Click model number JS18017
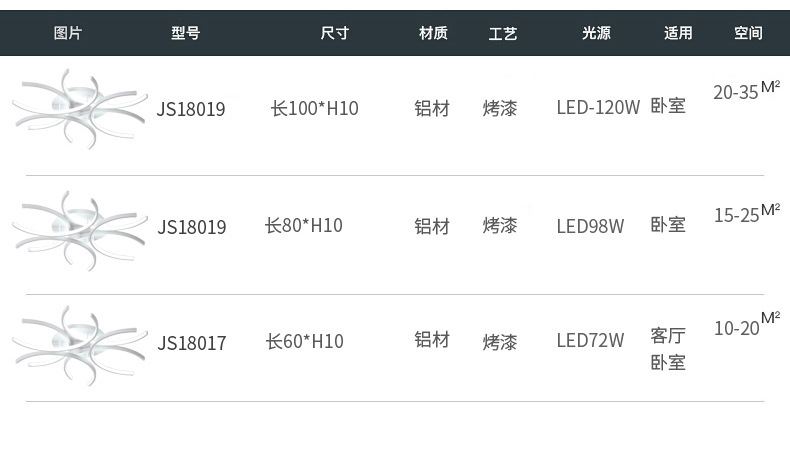Screen dimensions: 790x470 point(192,344)
